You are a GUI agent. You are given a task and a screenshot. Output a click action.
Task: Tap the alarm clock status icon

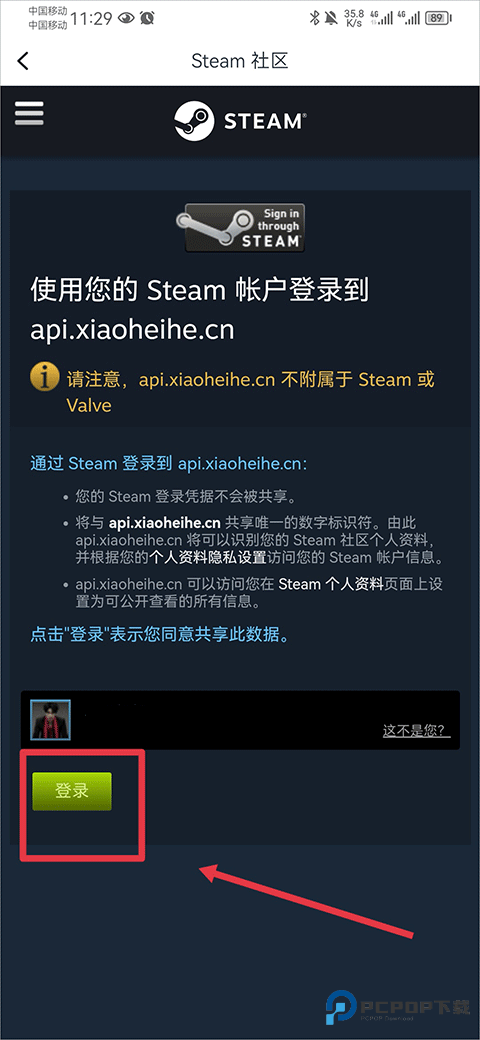pyautogui.click(x=147, y=19)
